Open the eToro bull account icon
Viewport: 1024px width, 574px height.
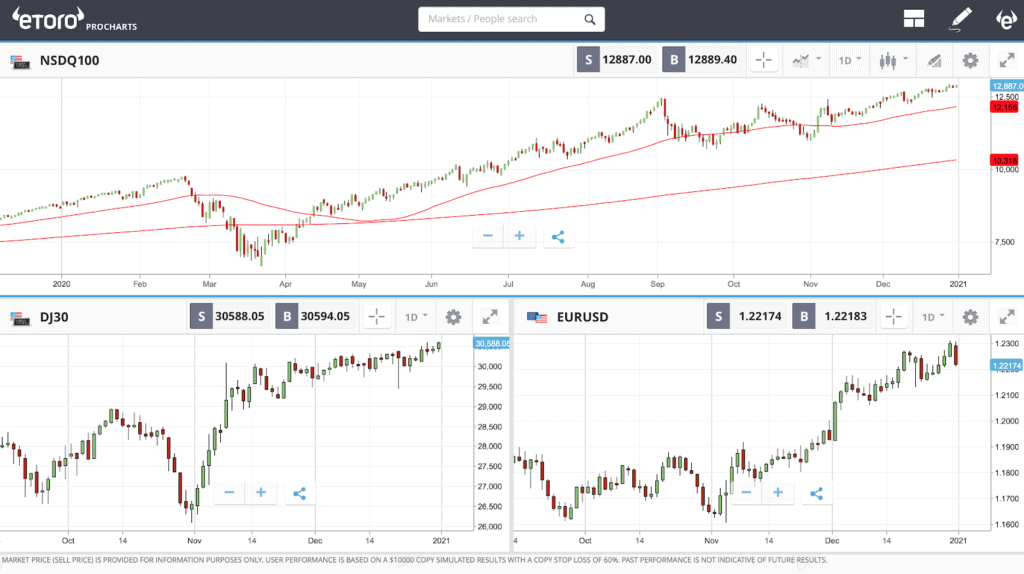(x=1006, y=20)
